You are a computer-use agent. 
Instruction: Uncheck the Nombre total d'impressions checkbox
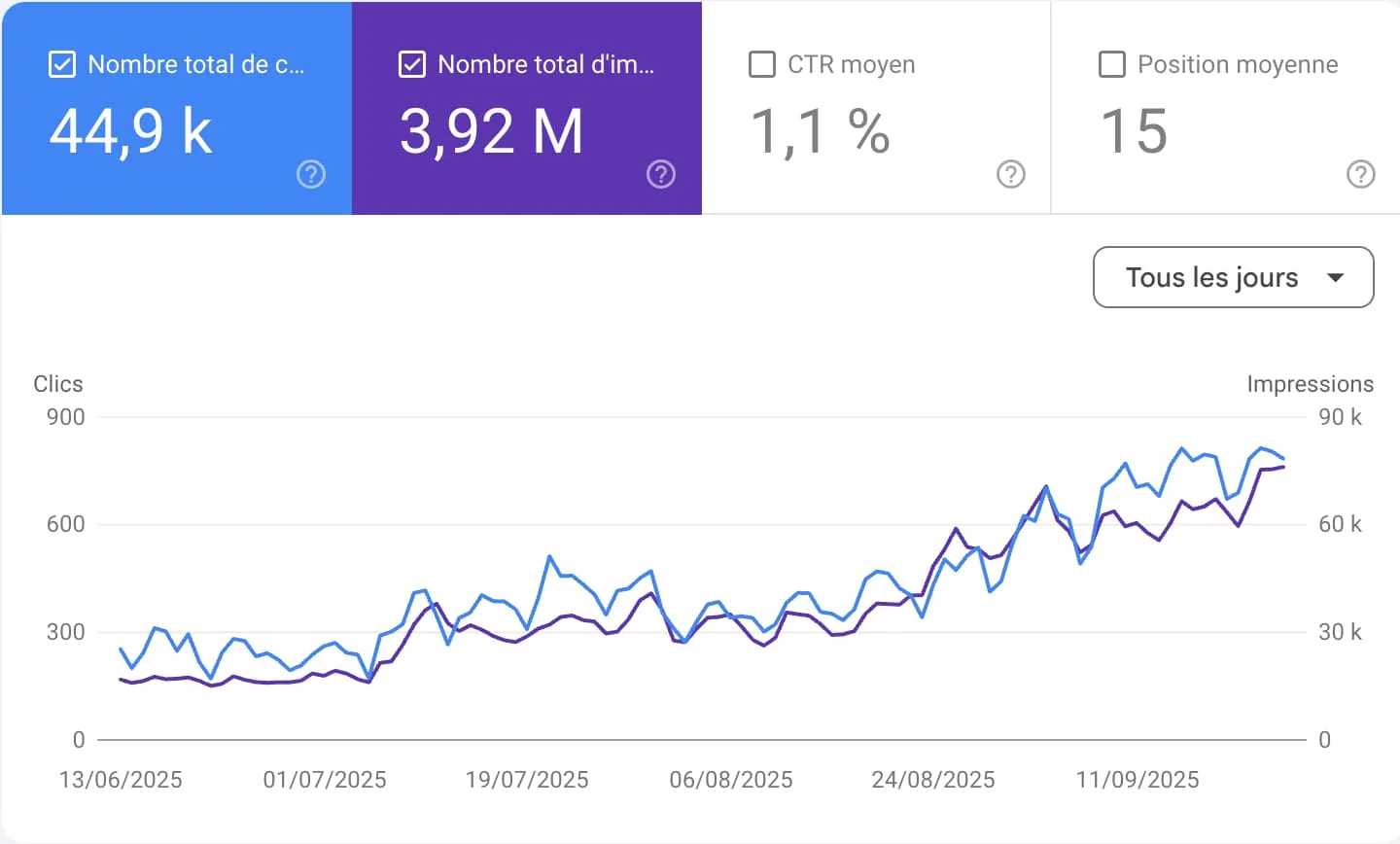click(x=412, y=64)
